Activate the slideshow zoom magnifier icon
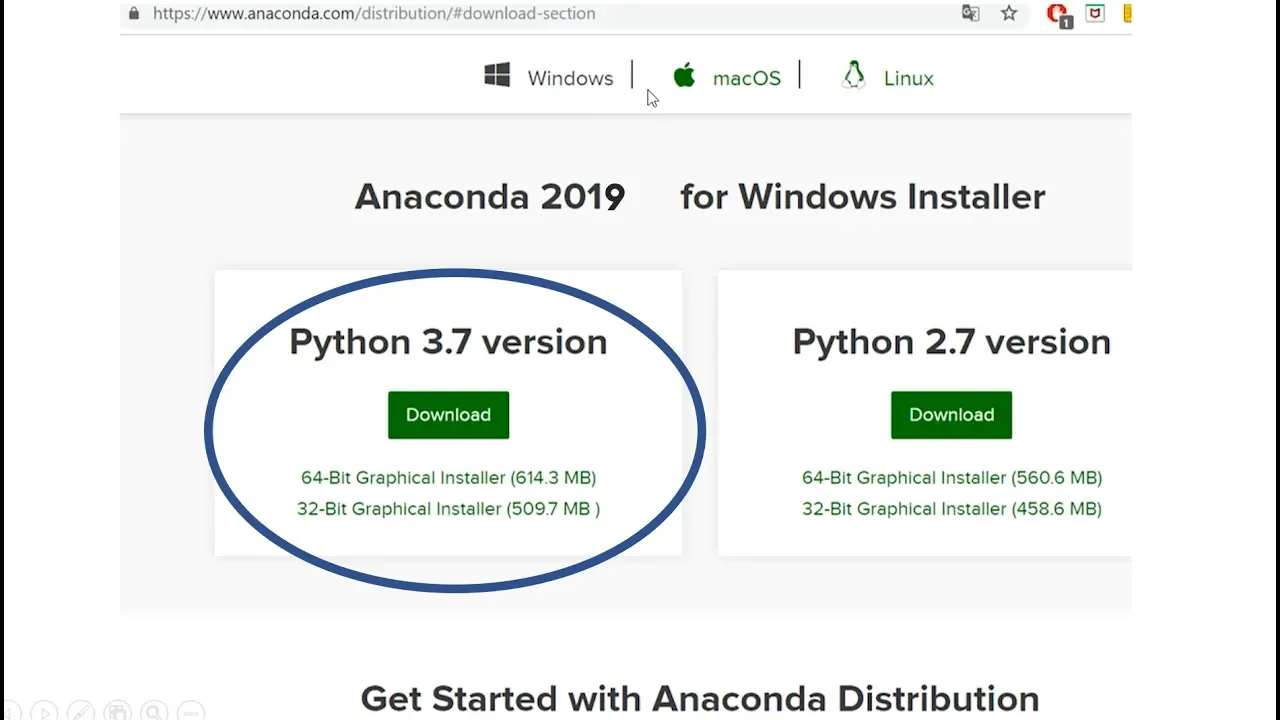The image size is (1280, 720). click(x=154, y=711)
